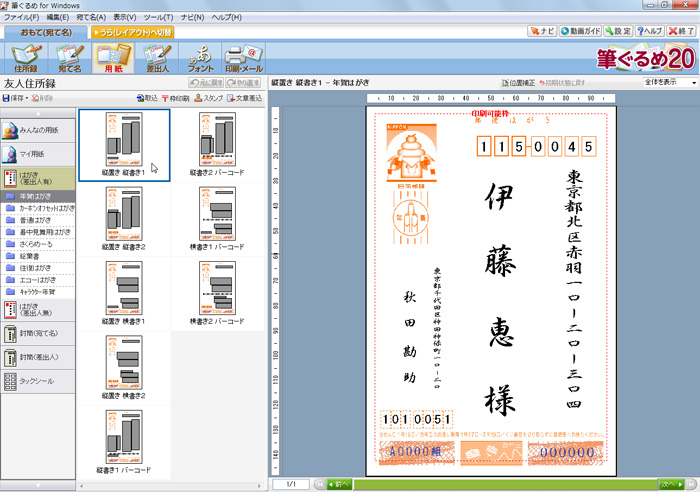Click the 終了 exit button
This screenshot has height=492, width=700.
(680, 32)
